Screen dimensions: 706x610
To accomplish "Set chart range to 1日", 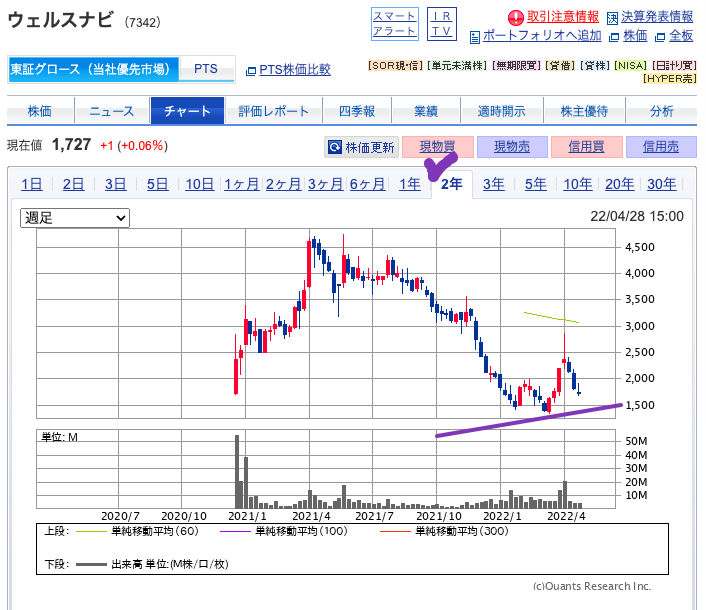I will pyautogui.click(x=32, y=184).
